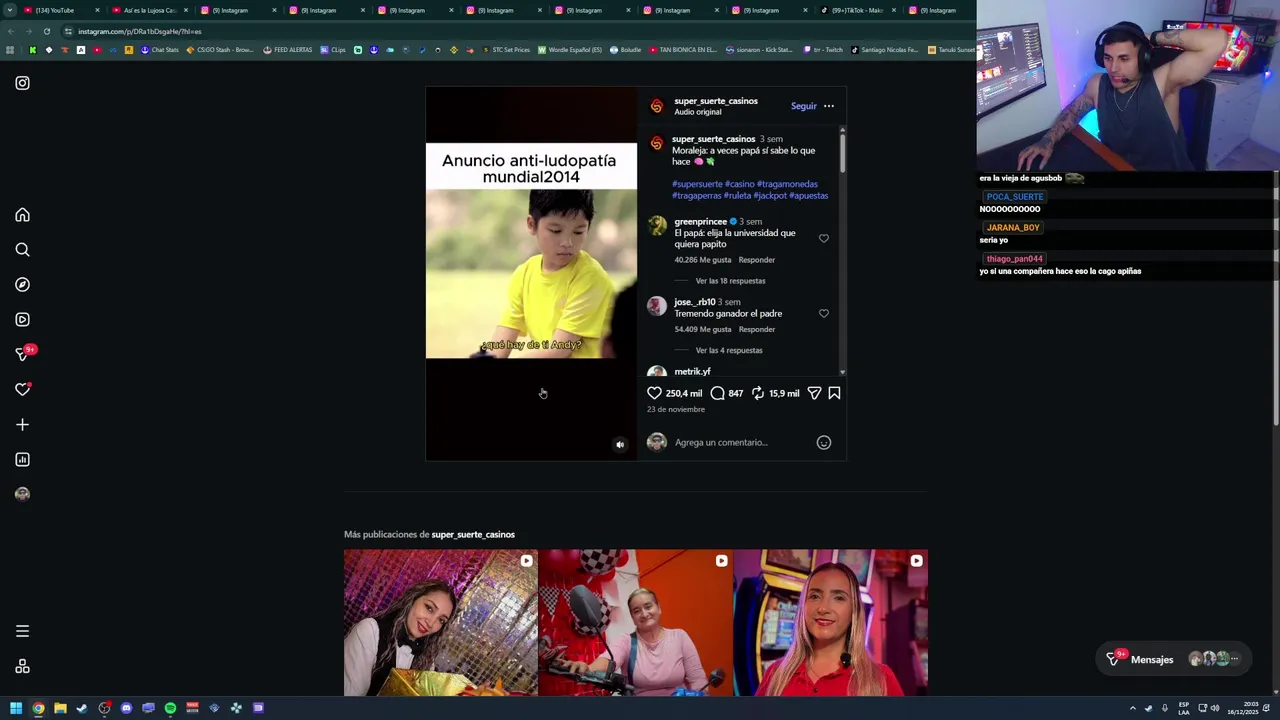The height and width of the screenshot is (720, 1280).
Task: Click the repost icon next to 15,9 mil
Action: pos(758,393)
